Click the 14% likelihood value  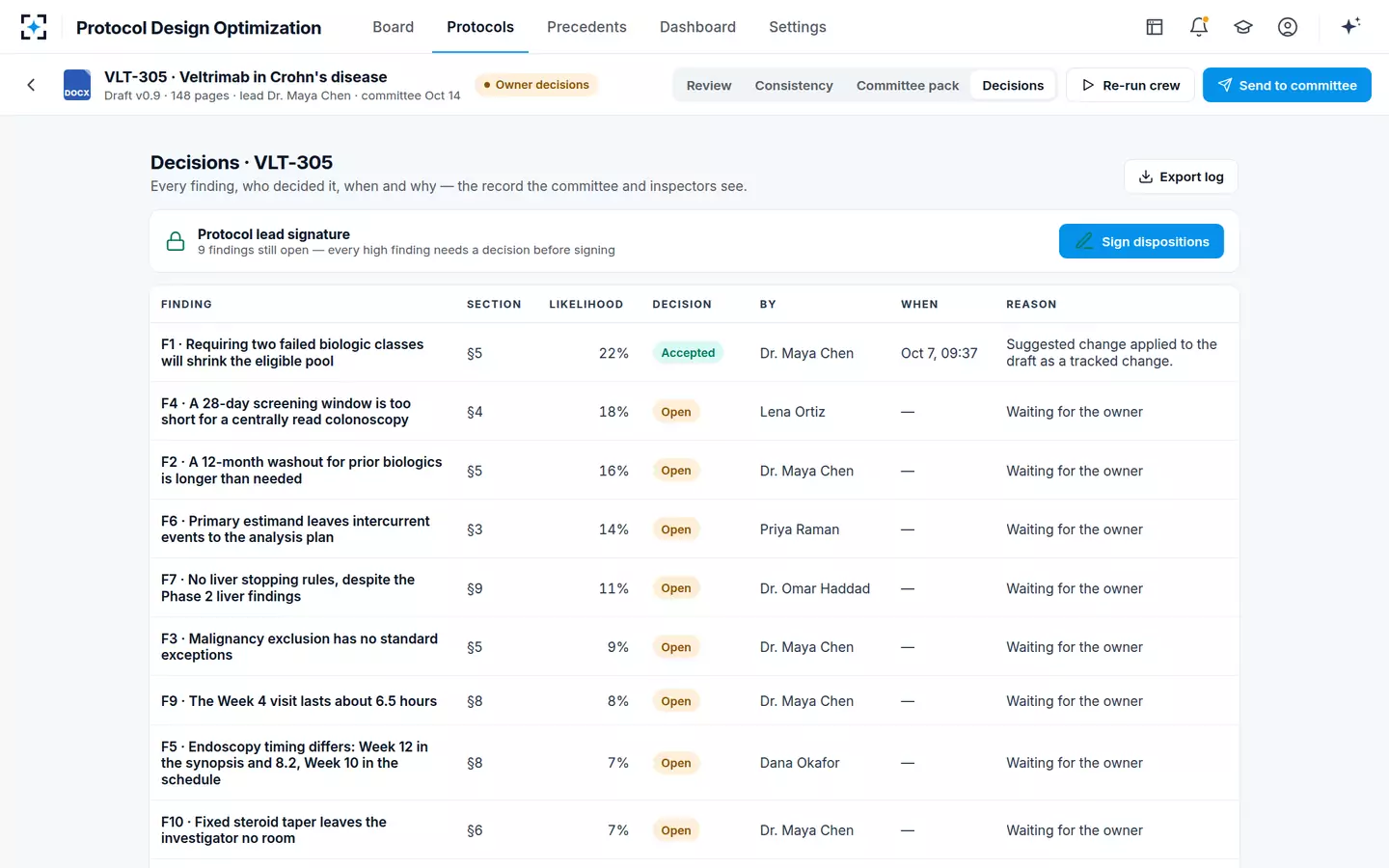click(x=613, y=529)
